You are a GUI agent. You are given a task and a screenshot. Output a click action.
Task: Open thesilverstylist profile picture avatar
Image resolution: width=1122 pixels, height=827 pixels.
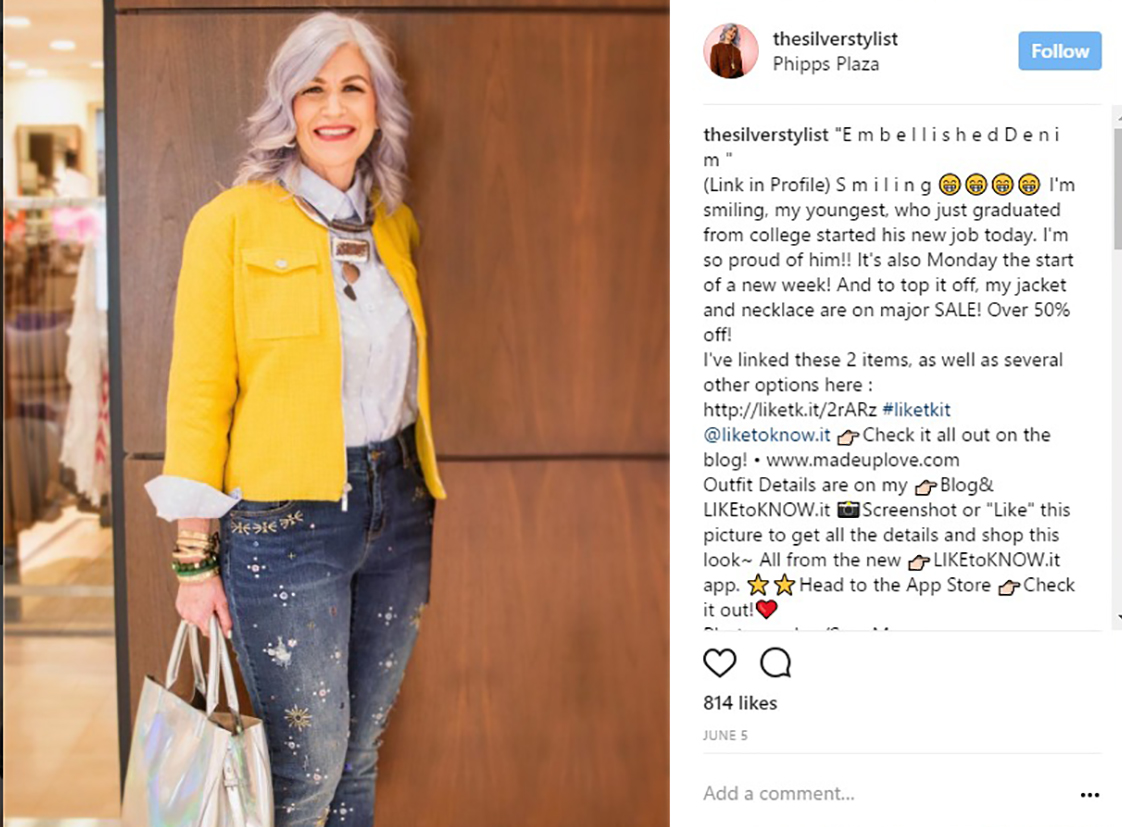tap(731, 51)
